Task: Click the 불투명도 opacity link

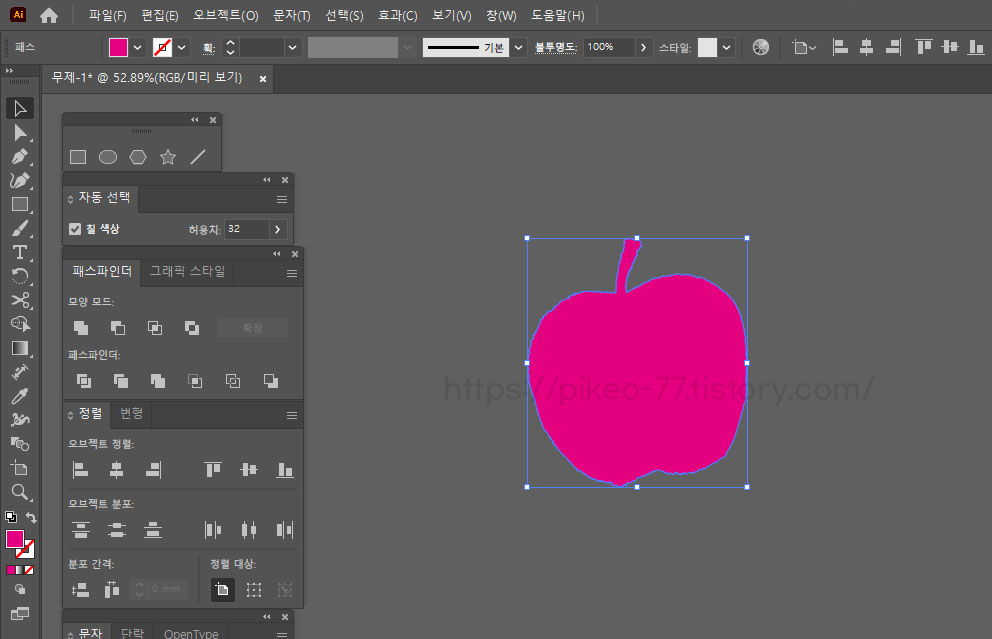Action: point(556,47)
